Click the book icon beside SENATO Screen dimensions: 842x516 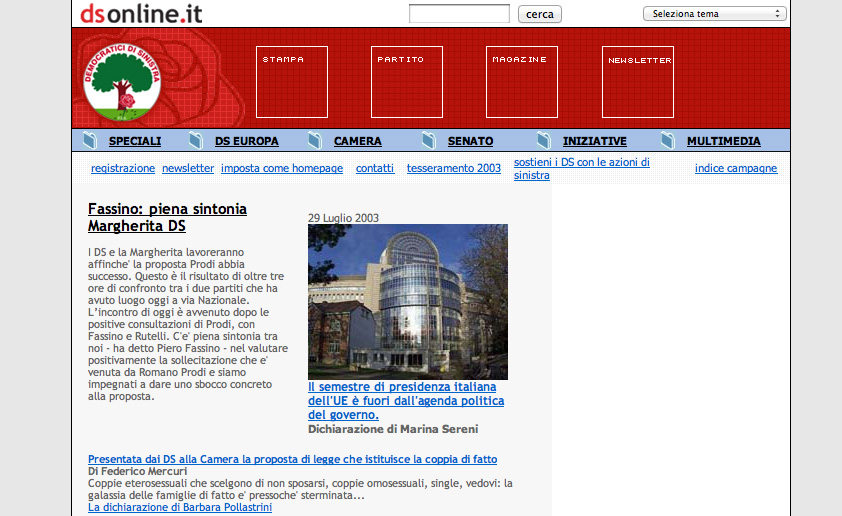tap(429, 141)
